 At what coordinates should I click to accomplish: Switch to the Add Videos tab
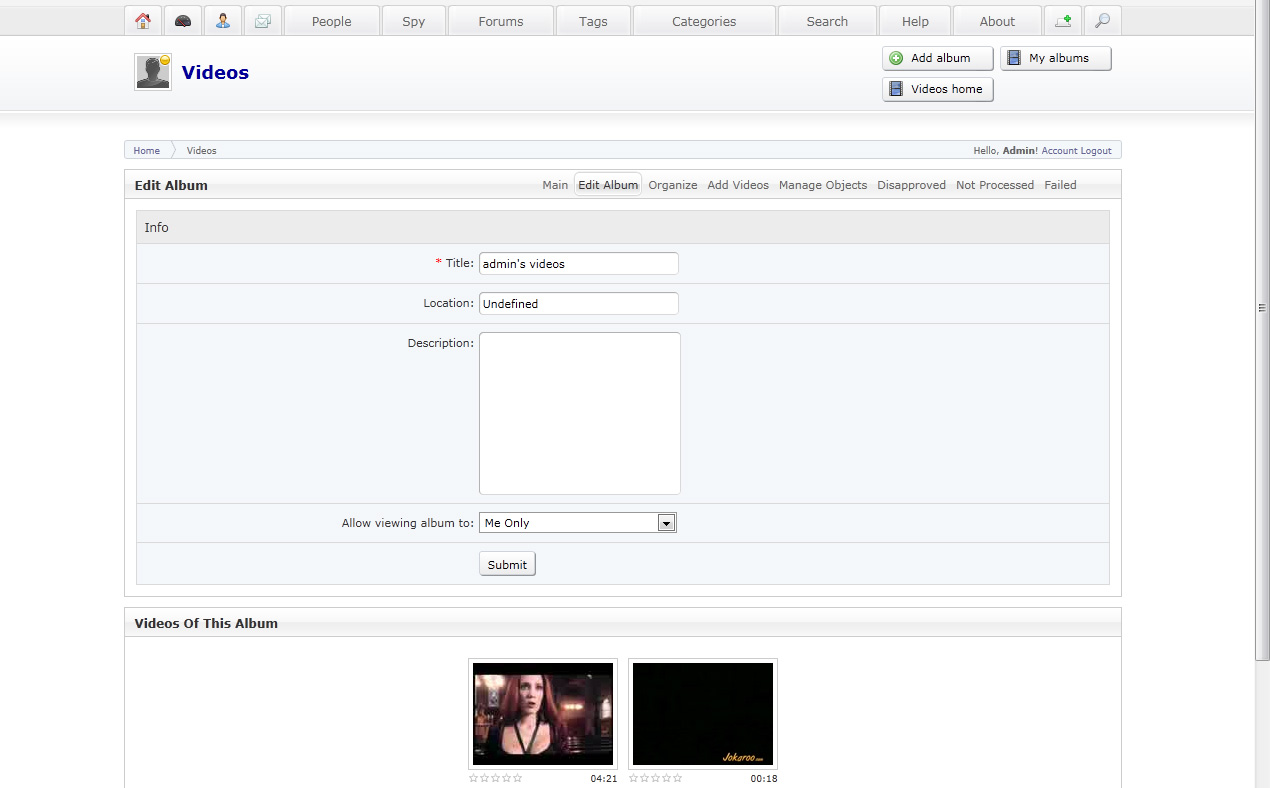pyautogui.click(x=738, y=185)
